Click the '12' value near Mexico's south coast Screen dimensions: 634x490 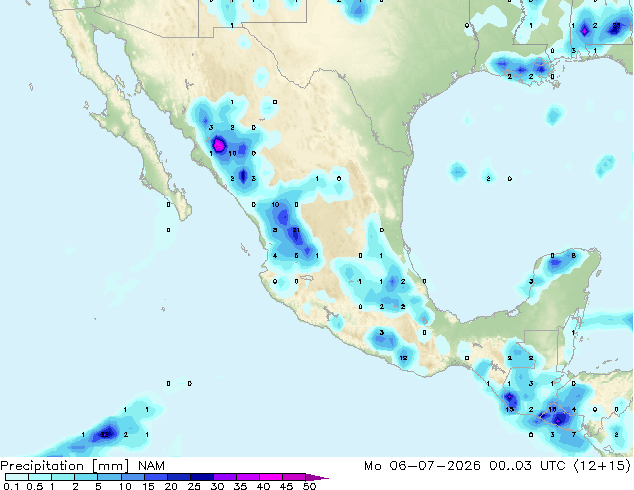click(x=403, y=358)
